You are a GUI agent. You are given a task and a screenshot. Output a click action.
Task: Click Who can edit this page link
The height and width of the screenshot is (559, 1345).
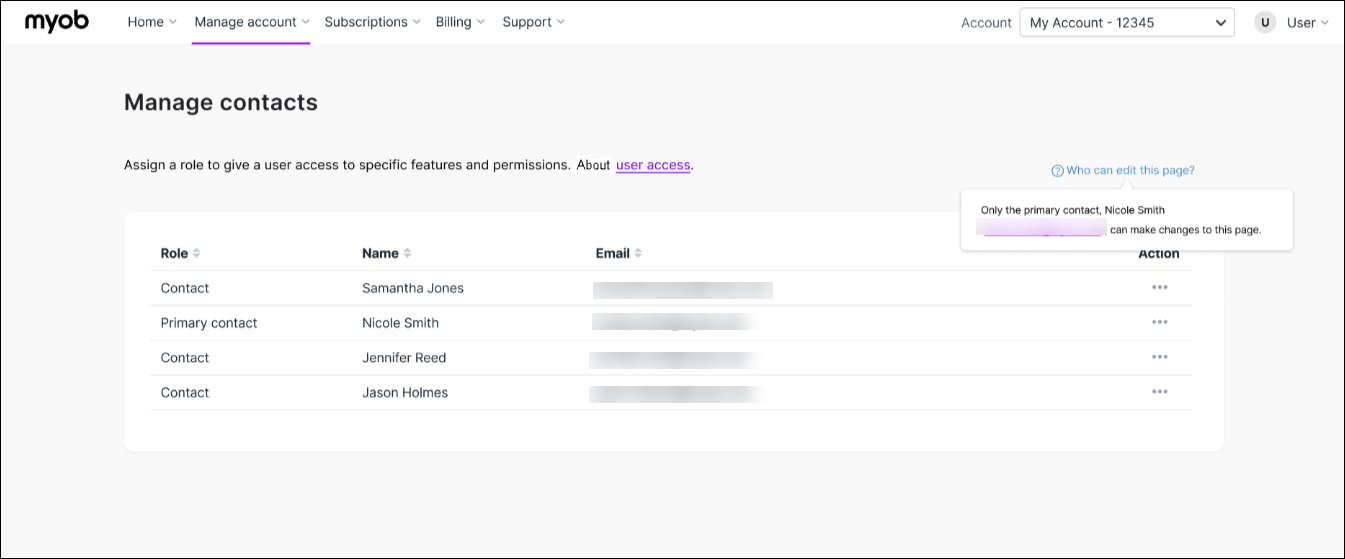(x=1130, y=171)
